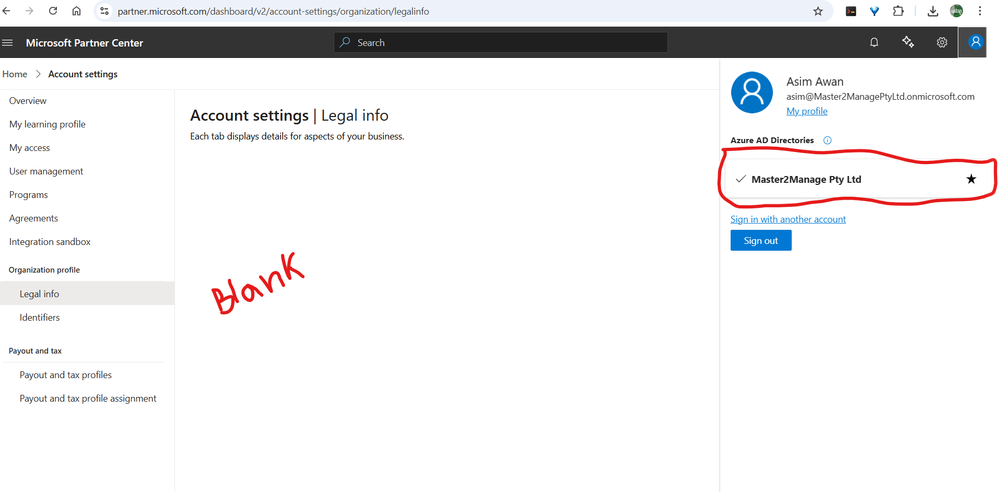998x492 pixels.
Task: Click the blue Y extension icon
Action: [x=875, y=11]
